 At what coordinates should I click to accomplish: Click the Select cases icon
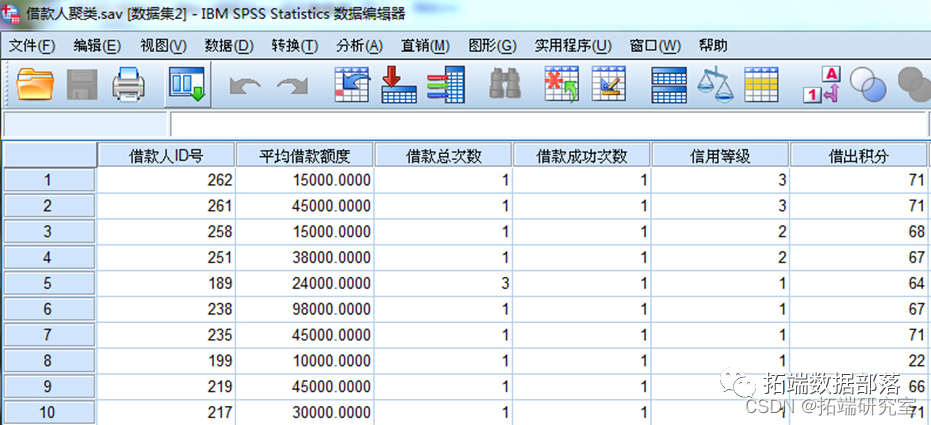pos(761,84)
